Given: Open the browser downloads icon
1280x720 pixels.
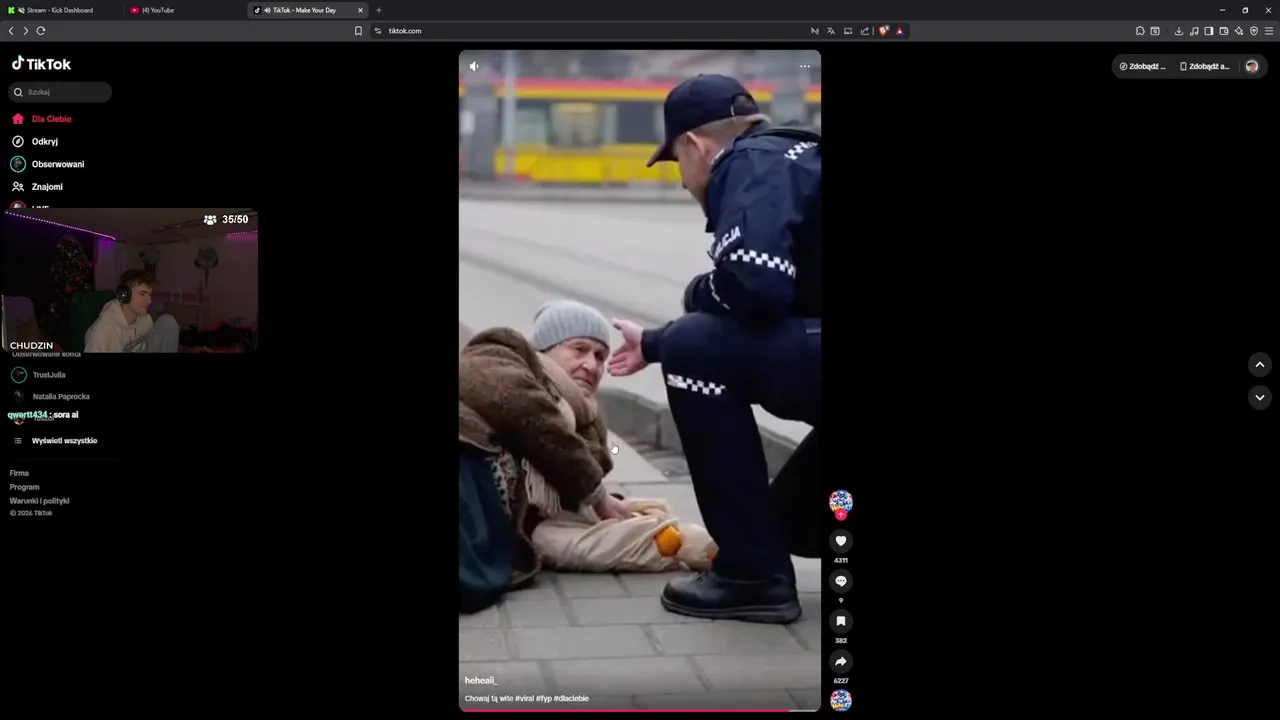Looking at the screenshot, I should [x=1179, y=31].
